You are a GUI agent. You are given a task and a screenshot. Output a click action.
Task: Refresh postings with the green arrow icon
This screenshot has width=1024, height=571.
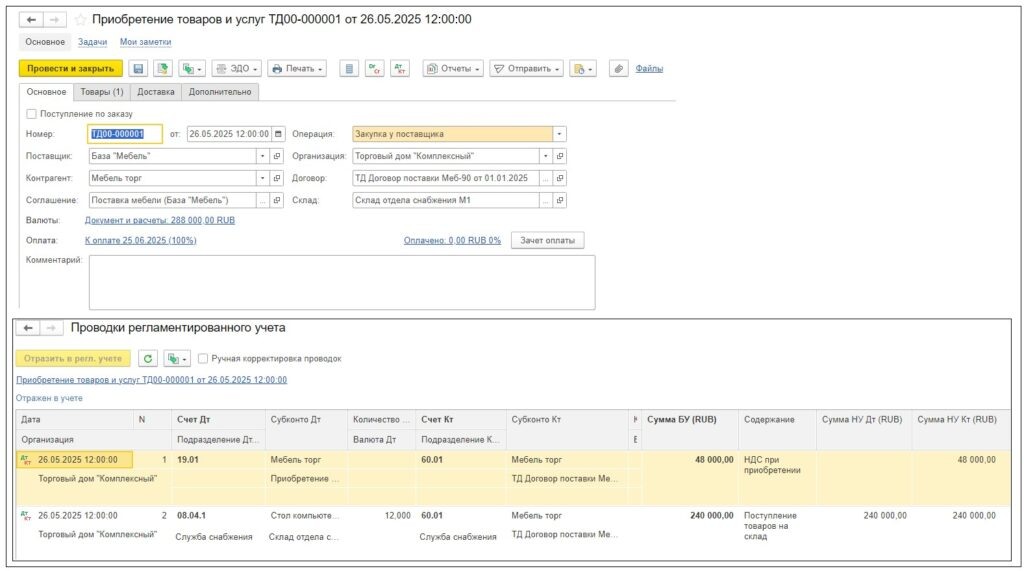click(148, 359)
